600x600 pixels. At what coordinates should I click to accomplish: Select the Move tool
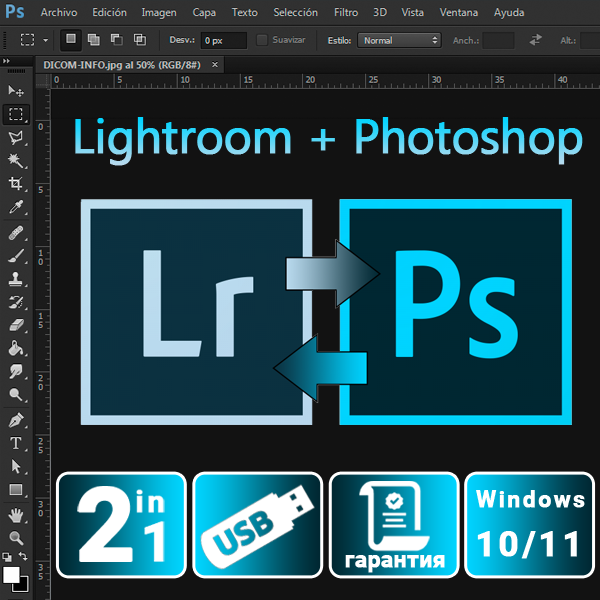(16, 91)
